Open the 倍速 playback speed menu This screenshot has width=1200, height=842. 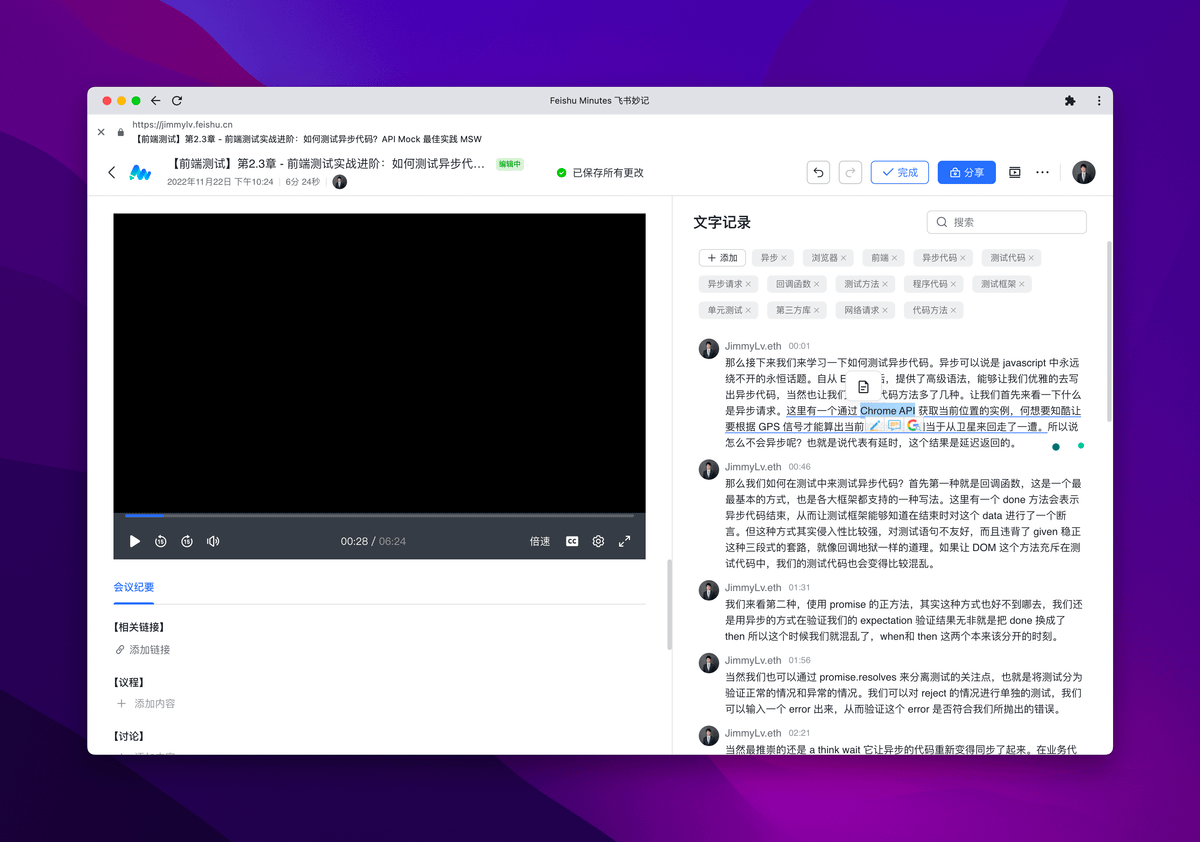point(540,541)
